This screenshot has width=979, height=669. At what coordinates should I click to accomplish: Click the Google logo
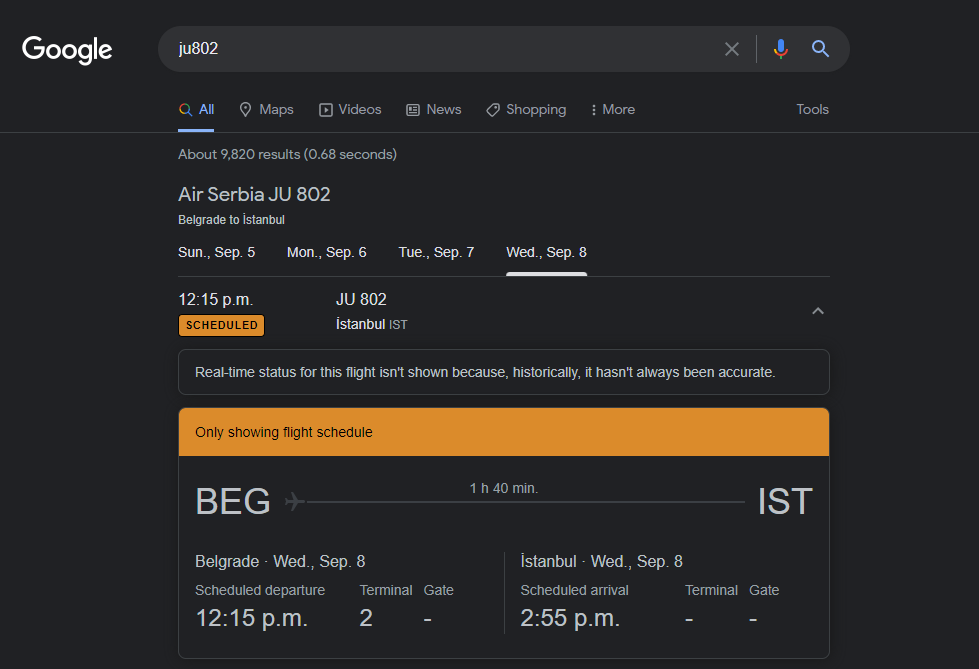(67, 49)
